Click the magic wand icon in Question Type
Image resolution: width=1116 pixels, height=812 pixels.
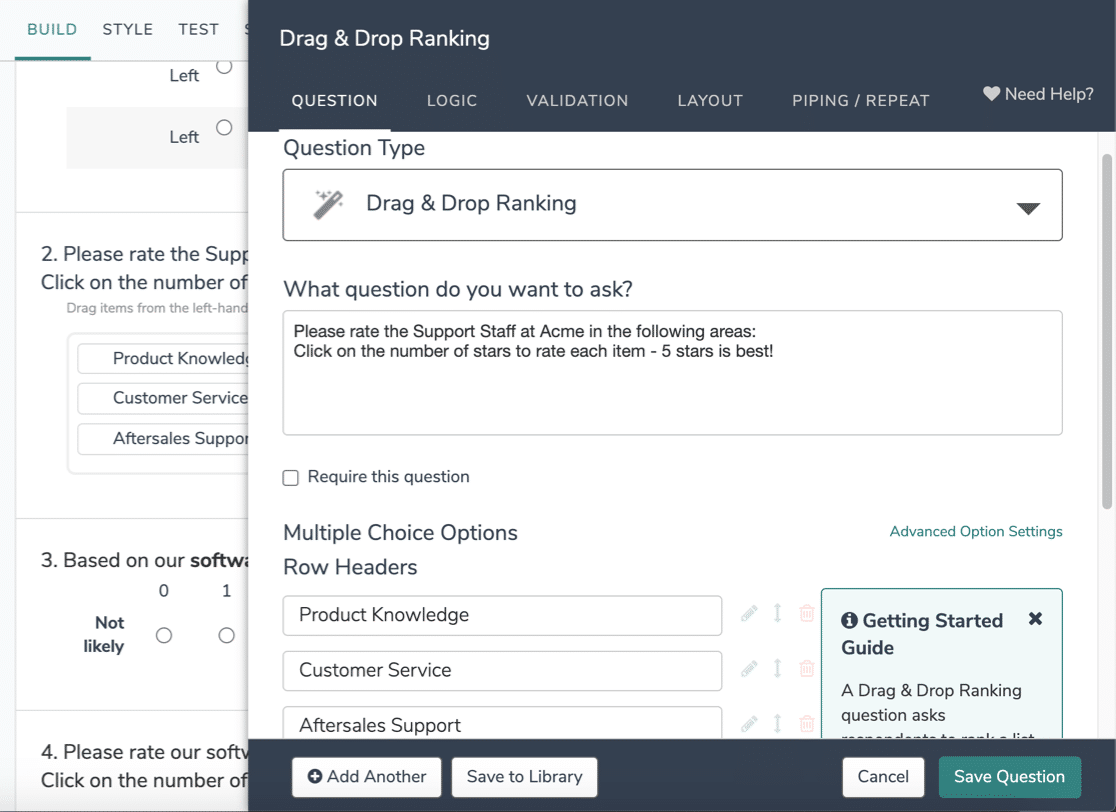coord(328,204)
